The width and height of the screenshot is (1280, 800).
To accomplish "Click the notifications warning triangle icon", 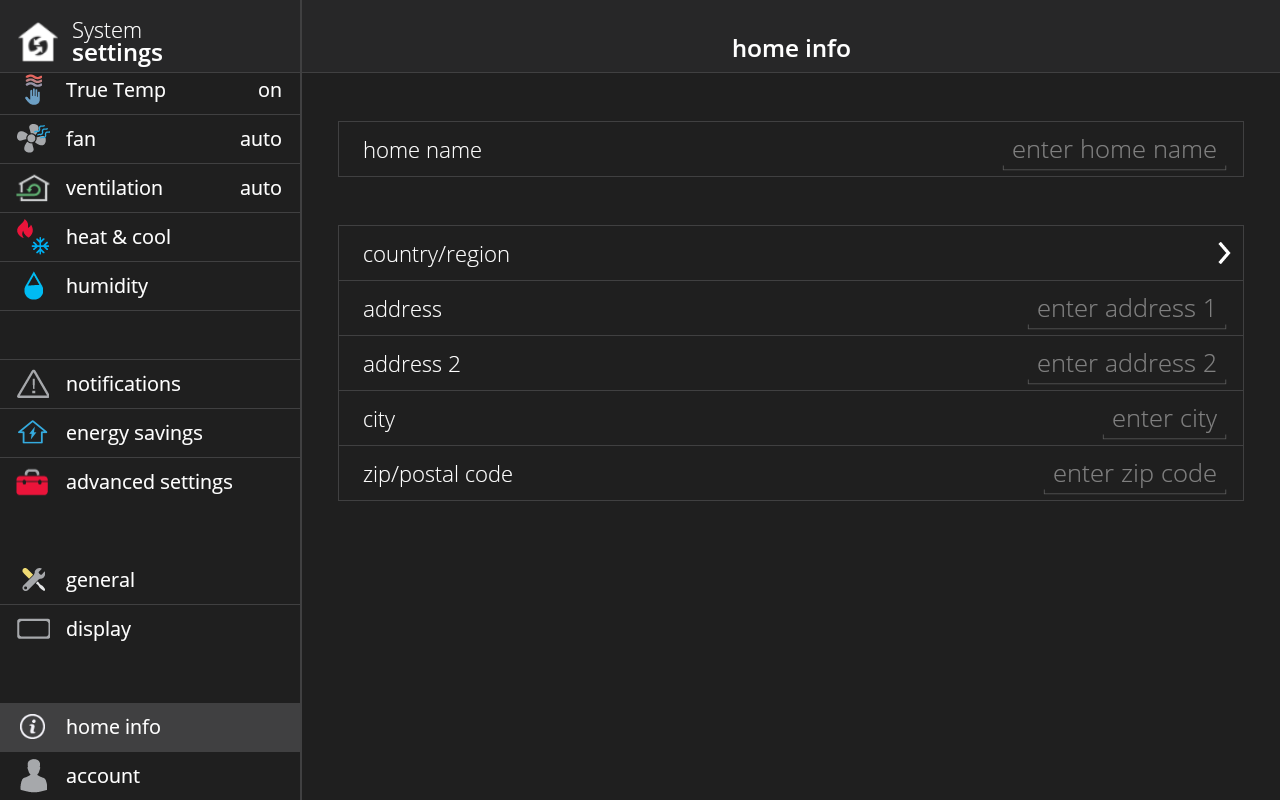I will coord(33,384).
